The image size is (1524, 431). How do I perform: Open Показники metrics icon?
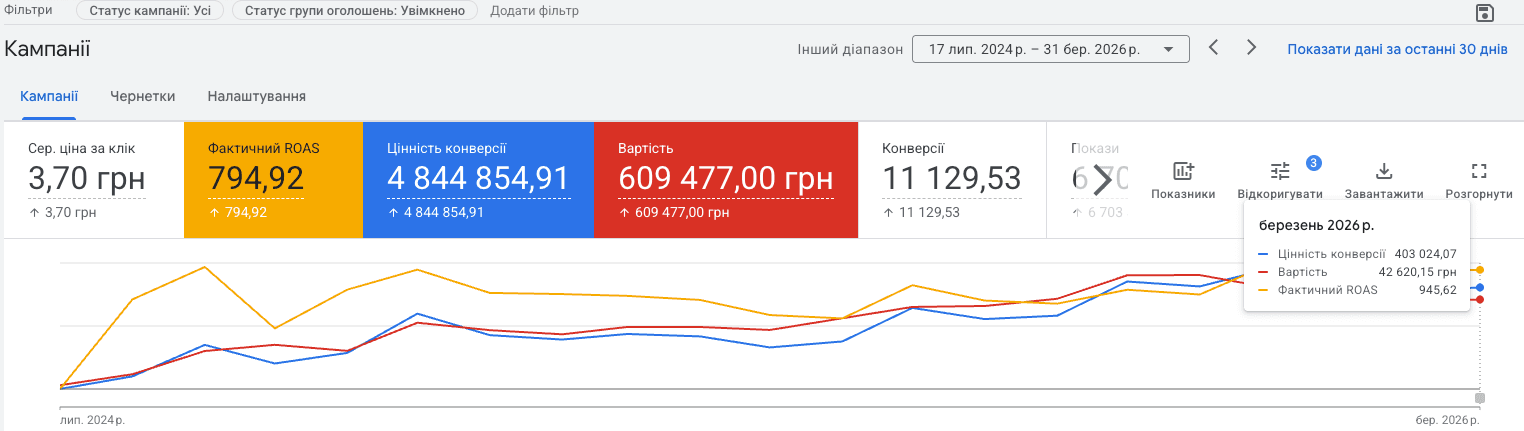1183,171
